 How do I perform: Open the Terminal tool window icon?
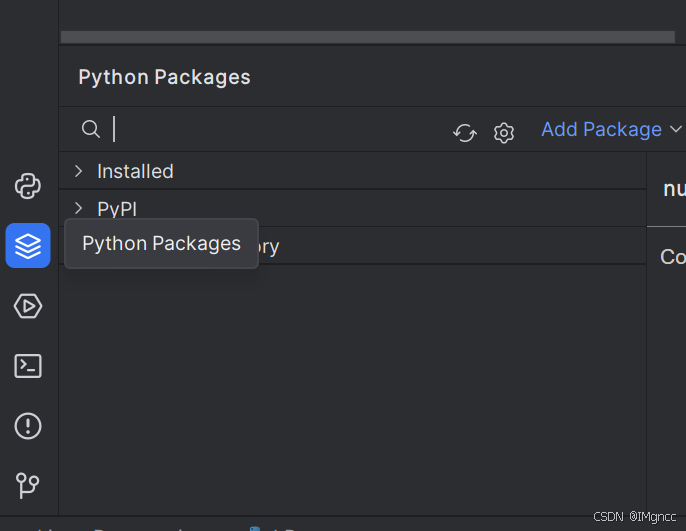click(28, 366)
